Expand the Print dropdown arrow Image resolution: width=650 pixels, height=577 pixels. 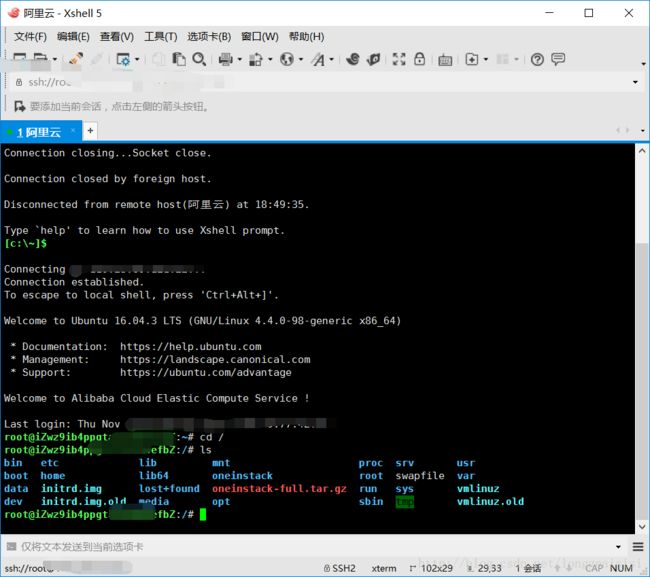[239, 59]
